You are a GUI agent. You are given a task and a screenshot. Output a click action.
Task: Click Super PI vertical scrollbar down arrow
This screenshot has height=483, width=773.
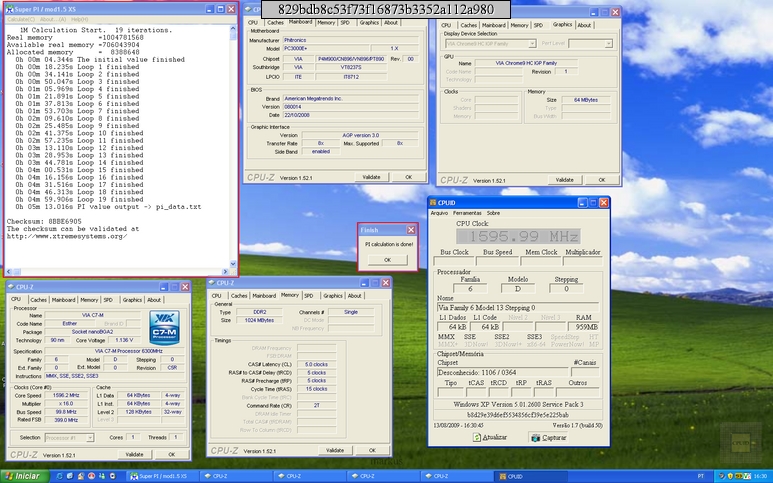click(233, 264)
